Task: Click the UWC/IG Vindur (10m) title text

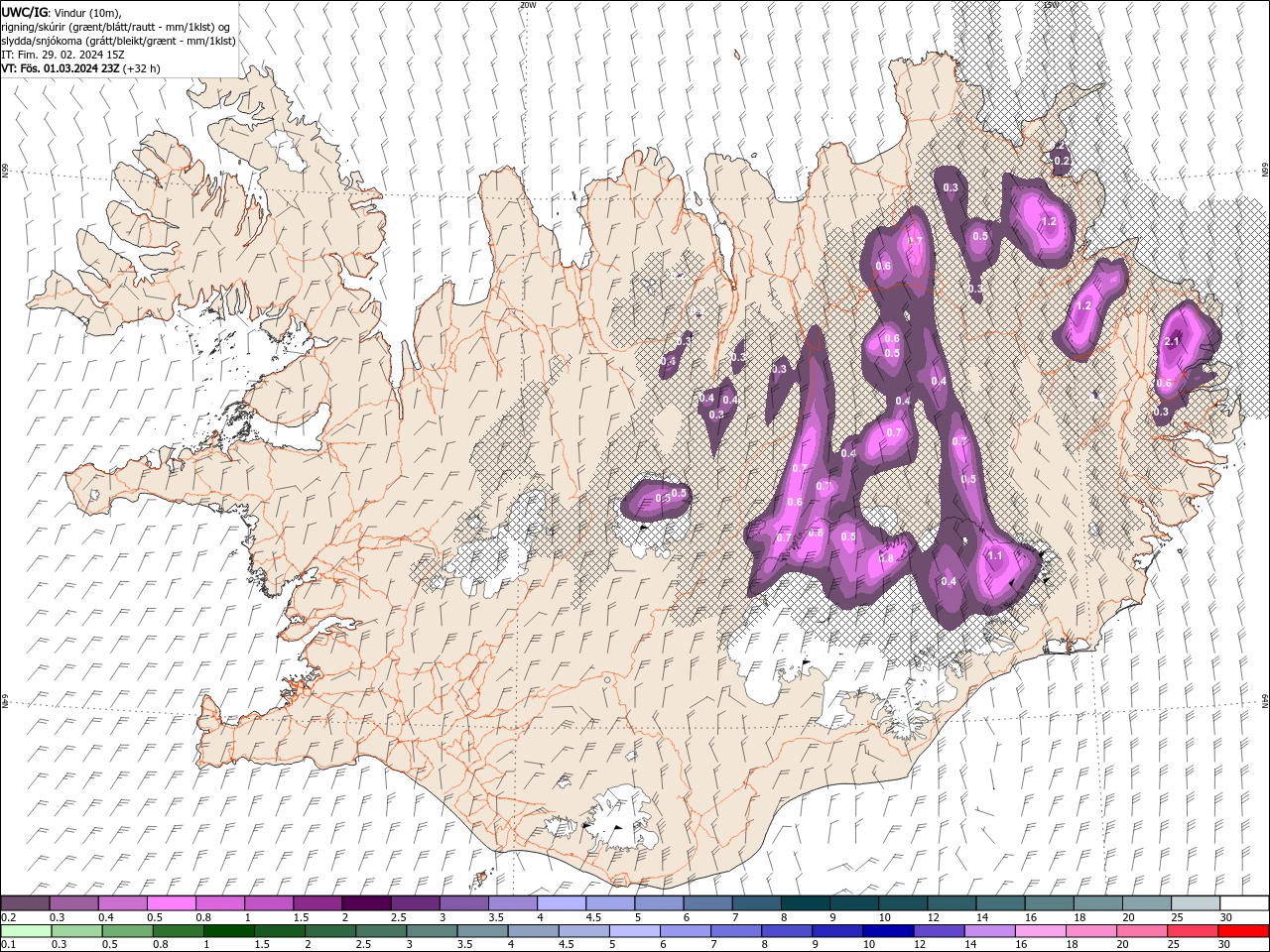Action: 61,12
